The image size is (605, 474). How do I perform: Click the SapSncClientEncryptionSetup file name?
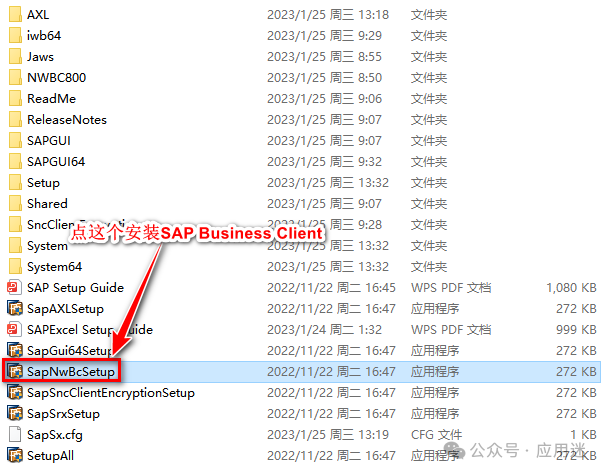click(x=111, y=393)
